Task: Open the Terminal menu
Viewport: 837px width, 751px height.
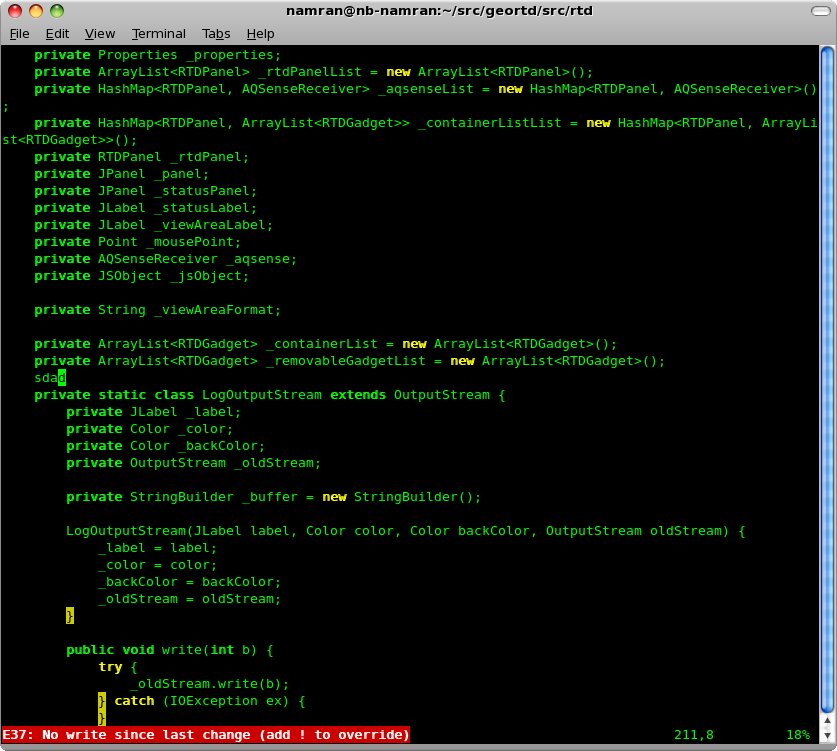Action: point(158,33)
